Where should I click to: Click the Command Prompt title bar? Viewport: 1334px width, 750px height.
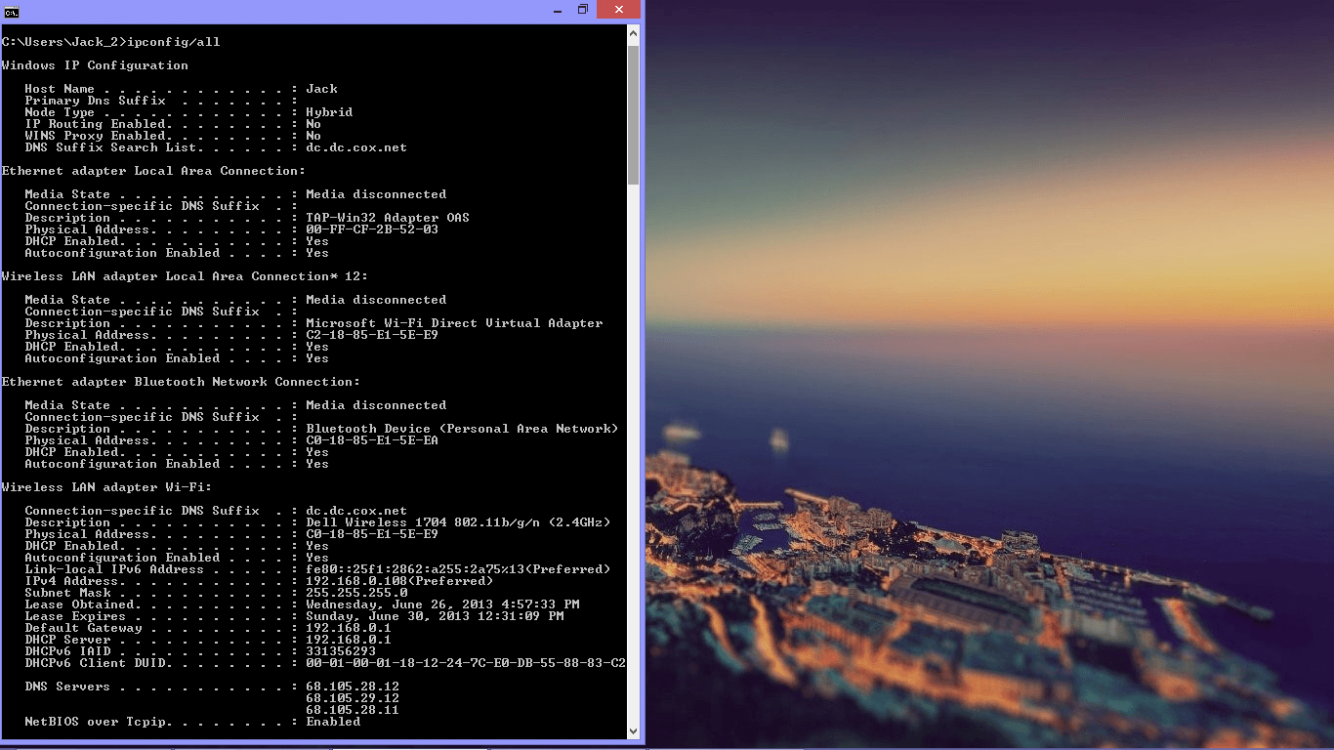300,9
